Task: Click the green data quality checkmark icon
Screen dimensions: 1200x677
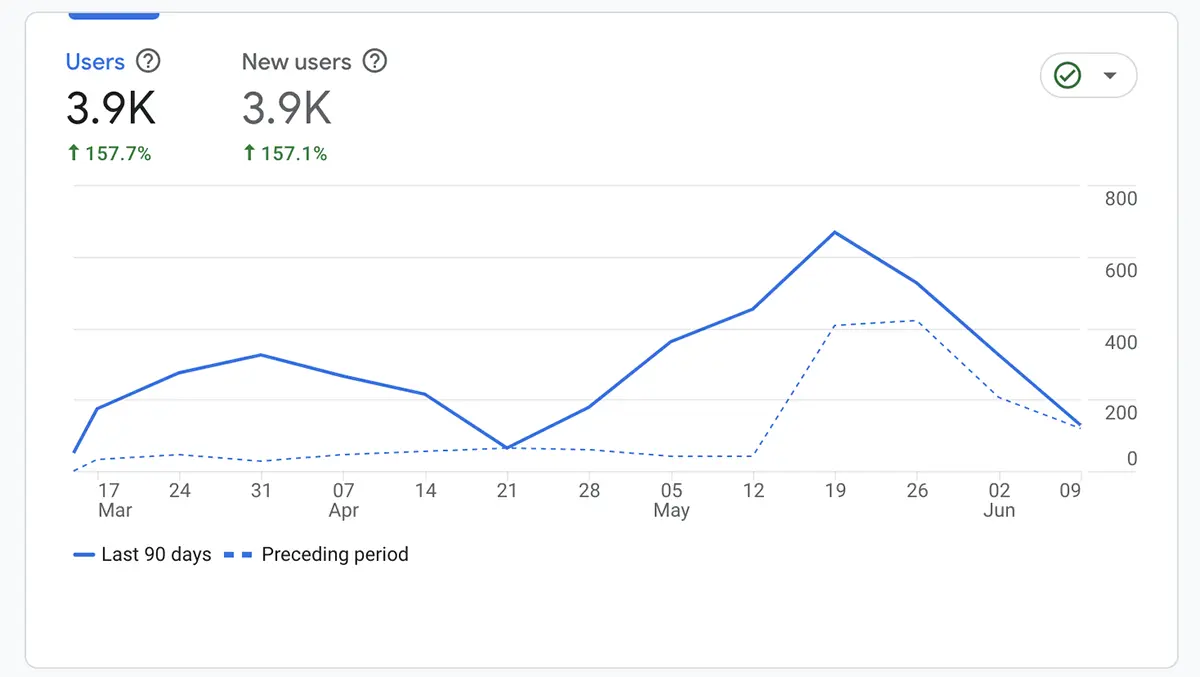Action: [1069, 75]
